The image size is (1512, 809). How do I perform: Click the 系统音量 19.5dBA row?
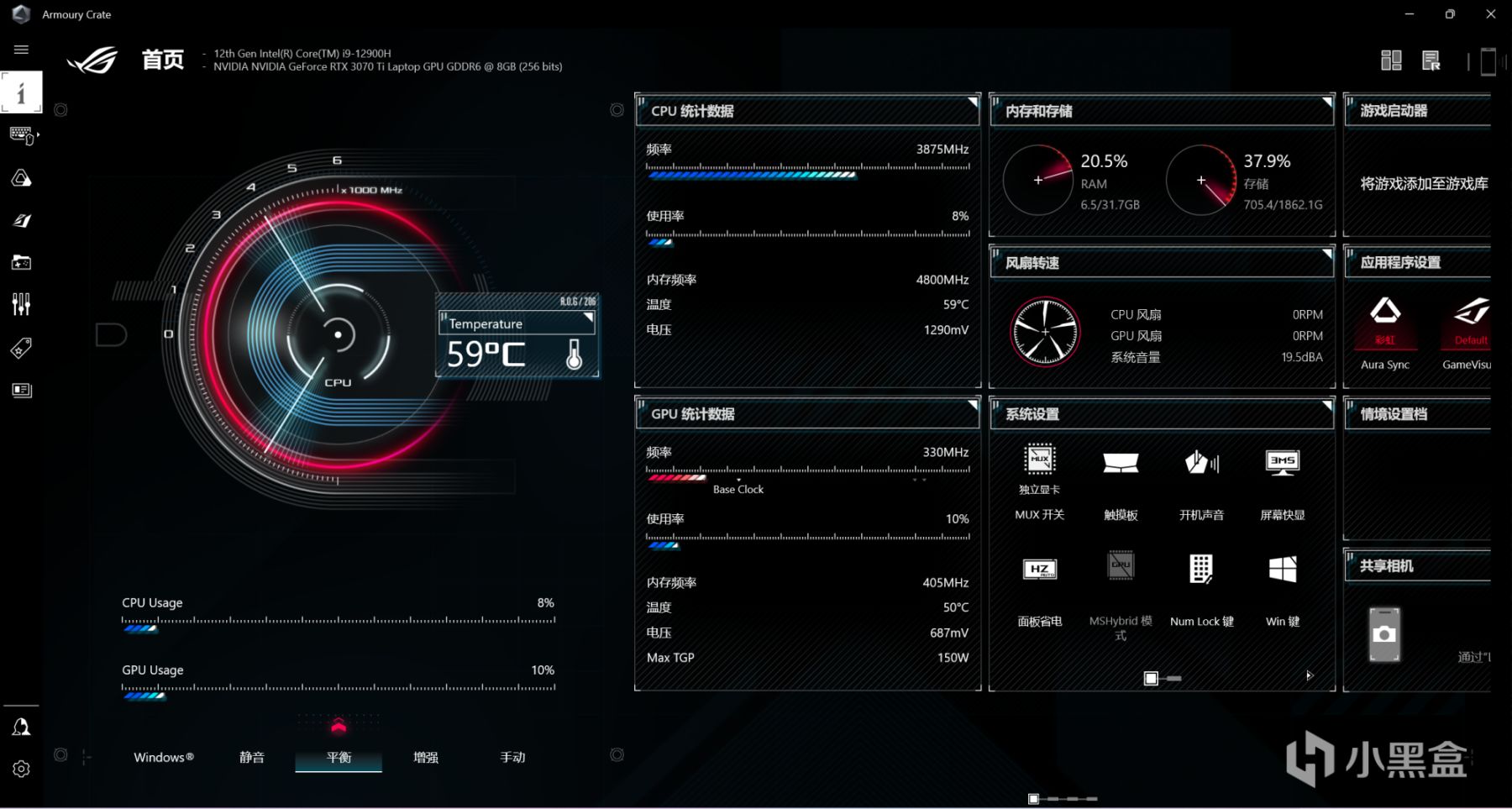pyautogui.click(x=1216, y=357)
